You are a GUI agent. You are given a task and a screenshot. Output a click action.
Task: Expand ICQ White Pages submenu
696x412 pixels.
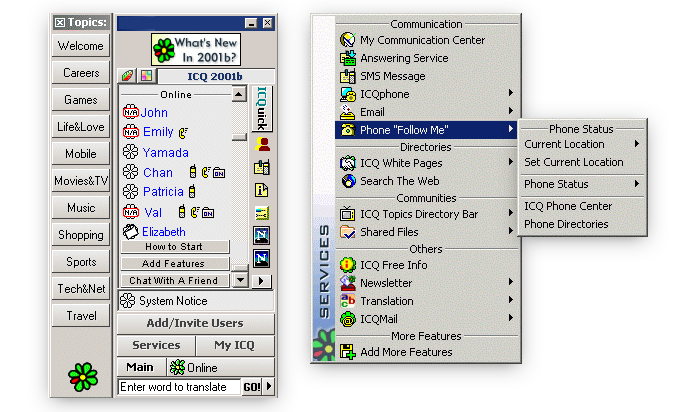(x=427, y=163)
